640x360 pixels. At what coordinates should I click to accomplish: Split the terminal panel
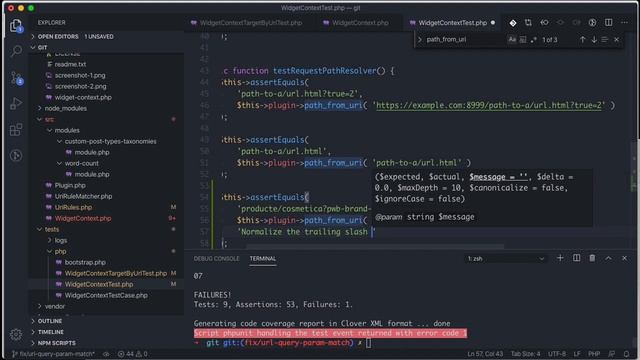click(576, 258)
